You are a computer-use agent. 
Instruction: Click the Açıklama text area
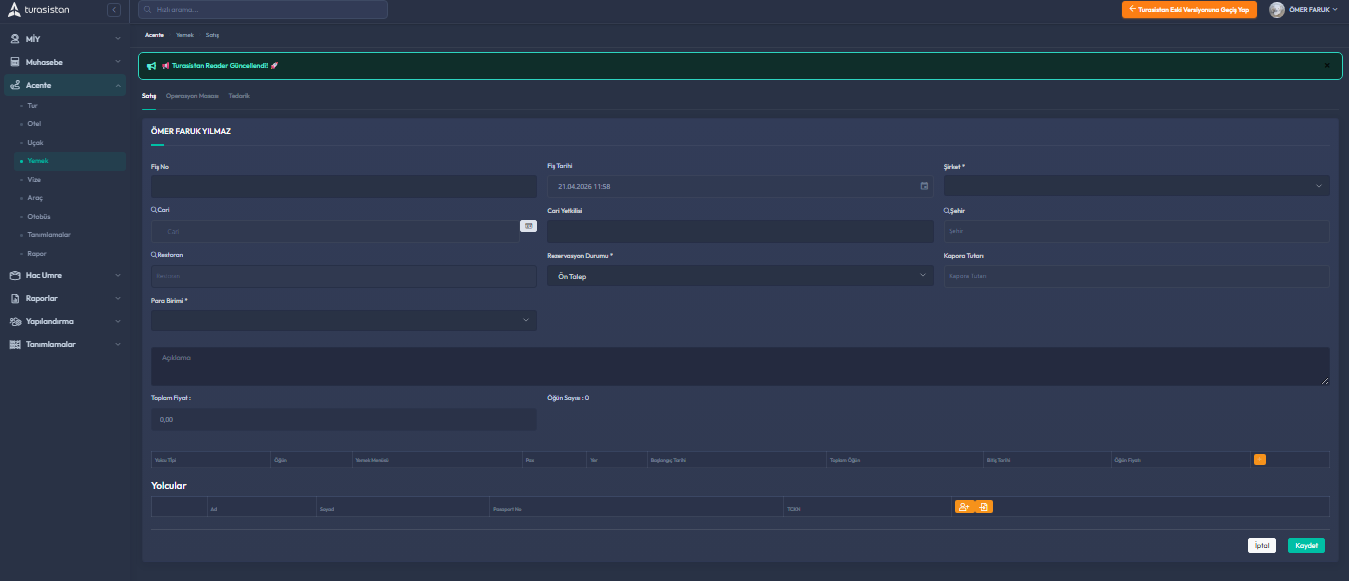click(x=740, y=366)
